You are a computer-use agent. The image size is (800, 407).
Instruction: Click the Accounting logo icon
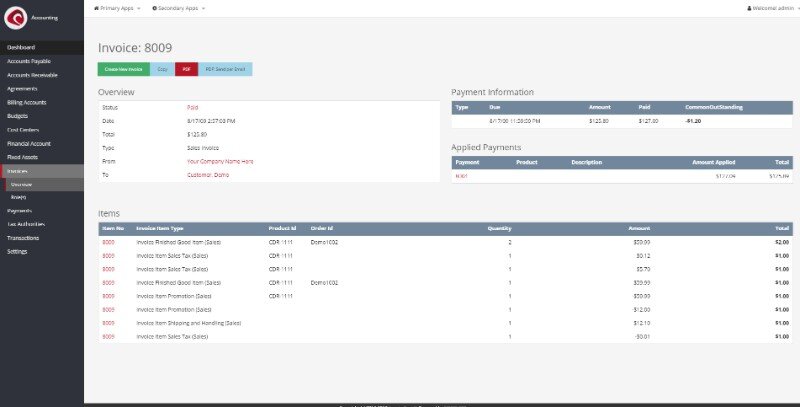(x=15, y=16)
